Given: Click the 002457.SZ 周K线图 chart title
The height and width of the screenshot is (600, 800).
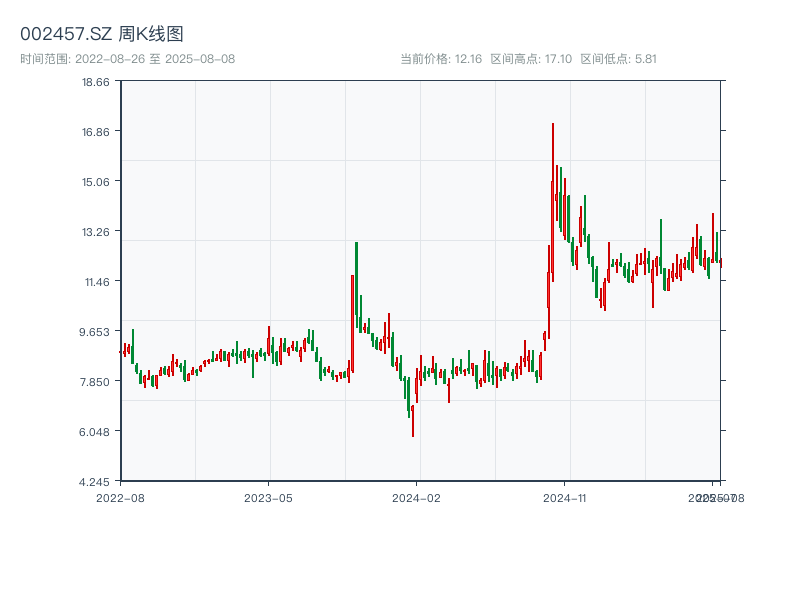Looking at the screenshot, I should (102, 34).
